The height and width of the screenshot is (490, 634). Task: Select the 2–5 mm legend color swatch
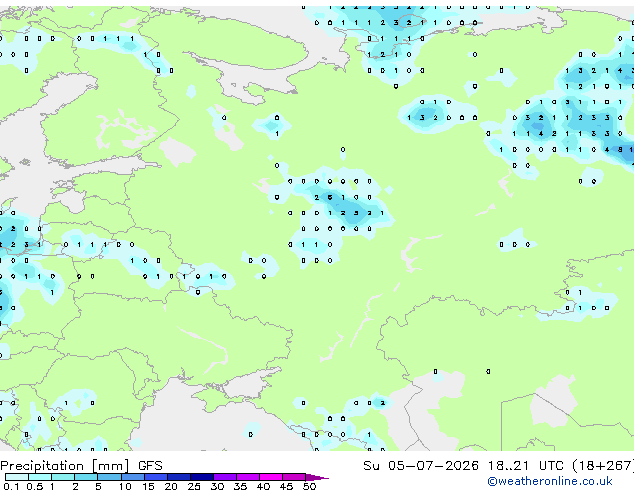pyautogui.click(x=86, y=477)
